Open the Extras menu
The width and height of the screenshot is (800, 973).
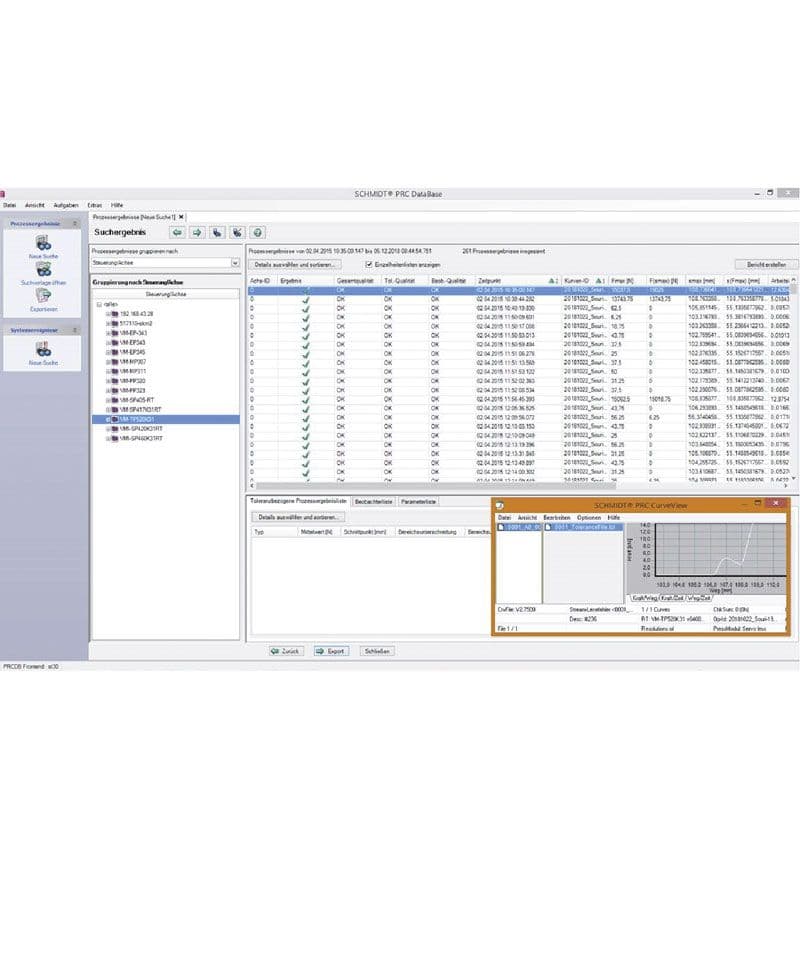point(94,205)
